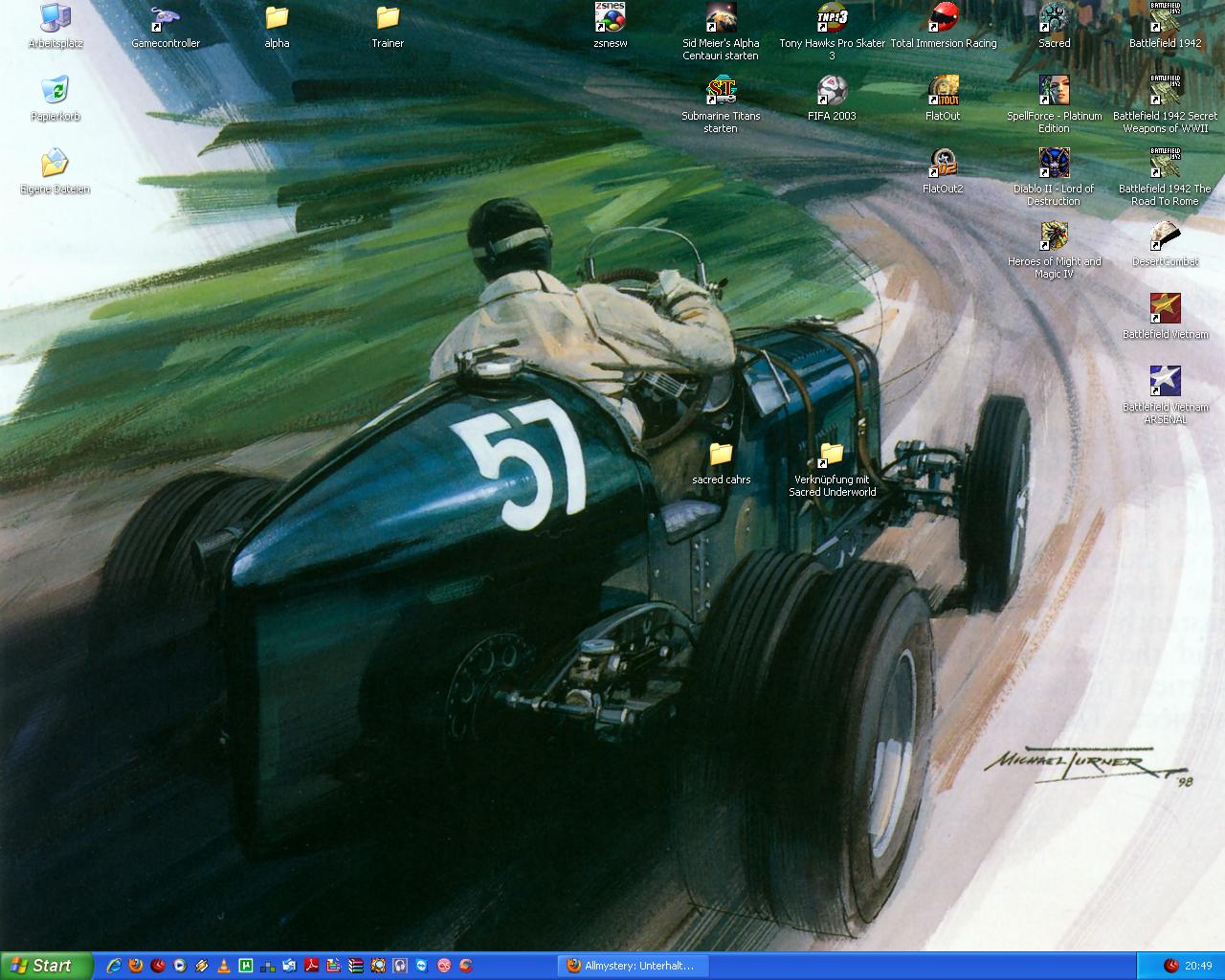Click the red system tray icon
1225x980 pixels.
tap(1170, 966)
